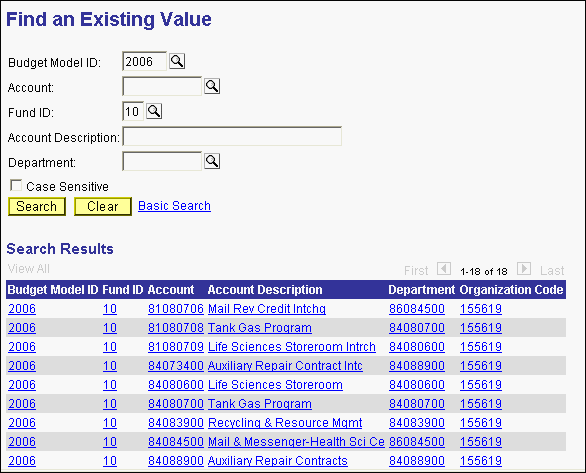The height and width of the screenshot is (473, 586).
Task: Sort by Organization Code column header
Action: tap(511, 290)
